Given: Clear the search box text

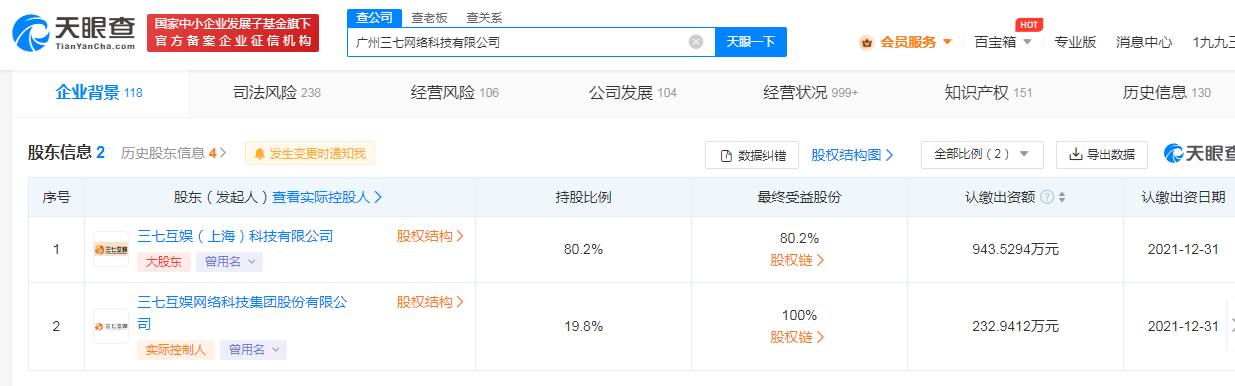Looking at the screenshot, I should point(696,42).
